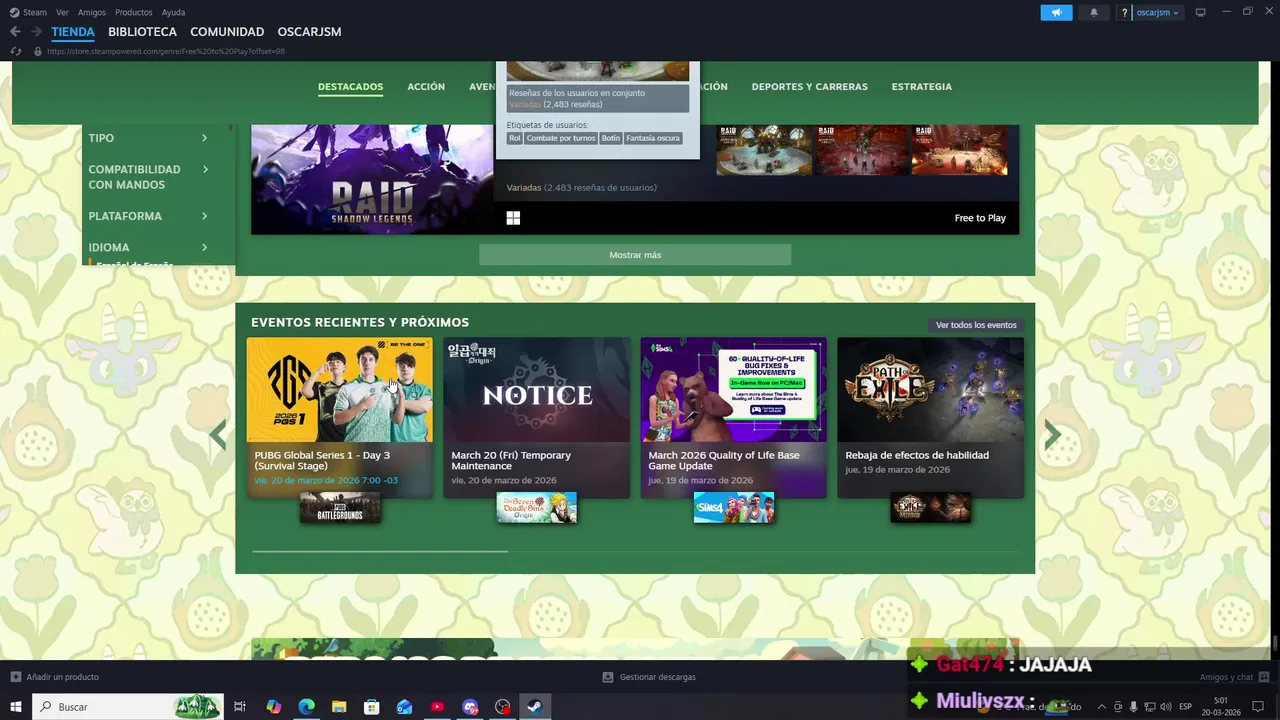Open the notifications bell
This screenshot has height=720, width=1280.
pyautogui.click(x=1093, y=12)
